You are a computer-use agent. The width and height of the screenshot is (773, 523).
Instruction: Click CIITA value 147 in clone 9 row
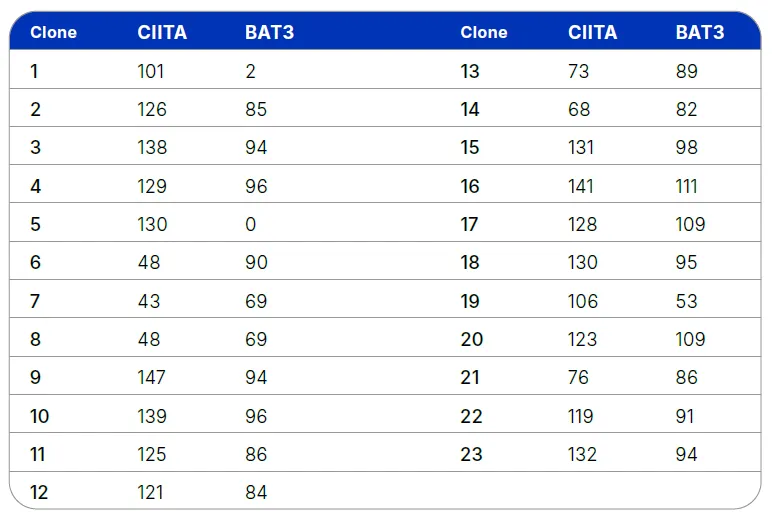[152, 378]
